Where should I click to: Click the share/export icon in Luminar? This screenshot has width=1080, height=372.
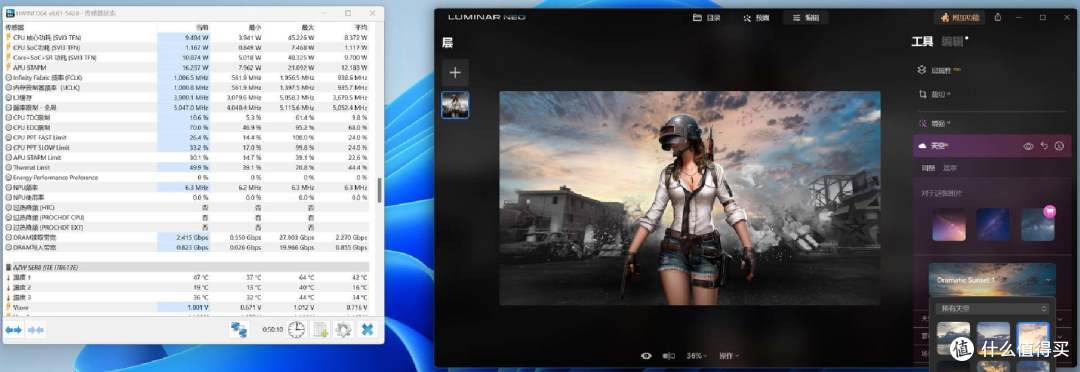click(998, 17)
